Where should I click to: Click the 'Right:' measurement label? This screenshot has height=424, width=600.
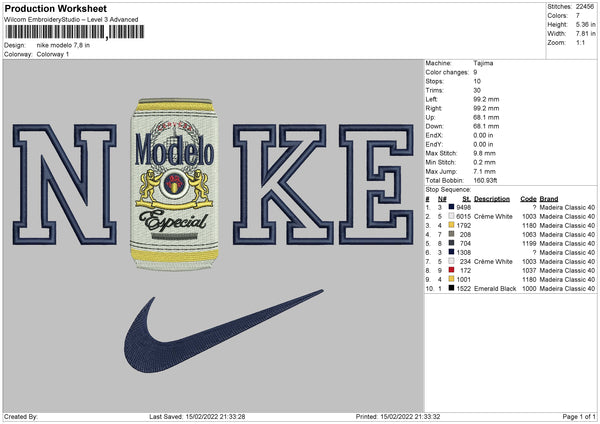tap(434, 108)
